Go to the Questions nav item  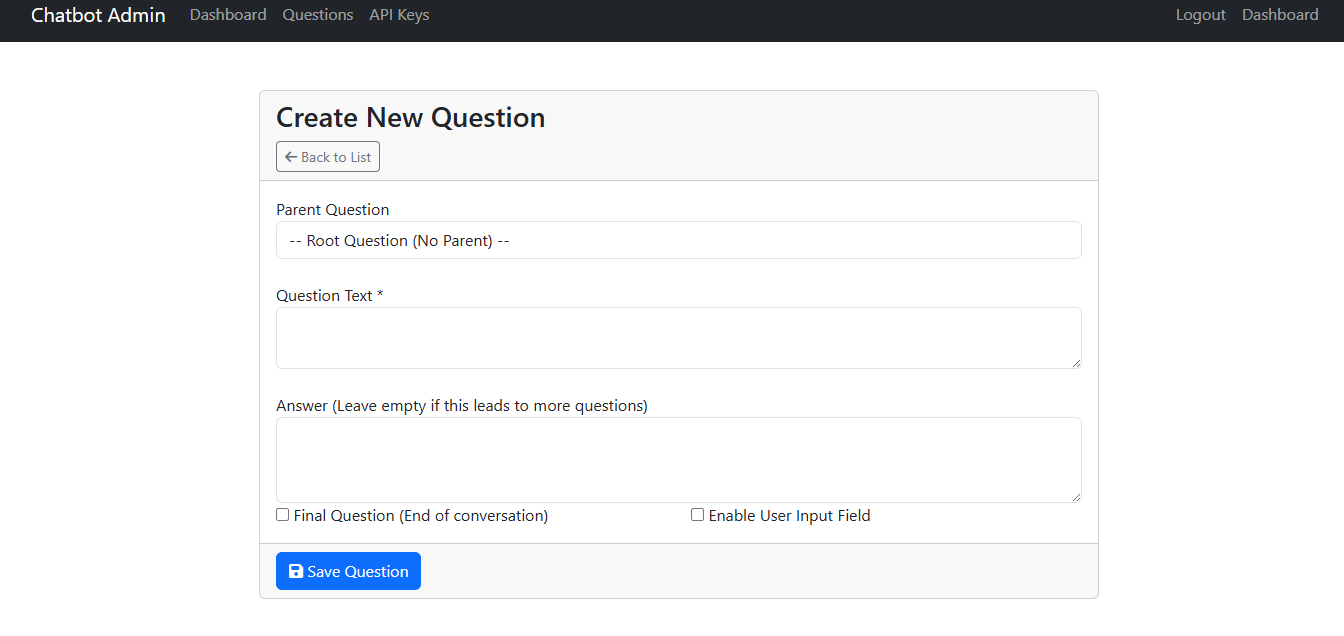[318, 15]
